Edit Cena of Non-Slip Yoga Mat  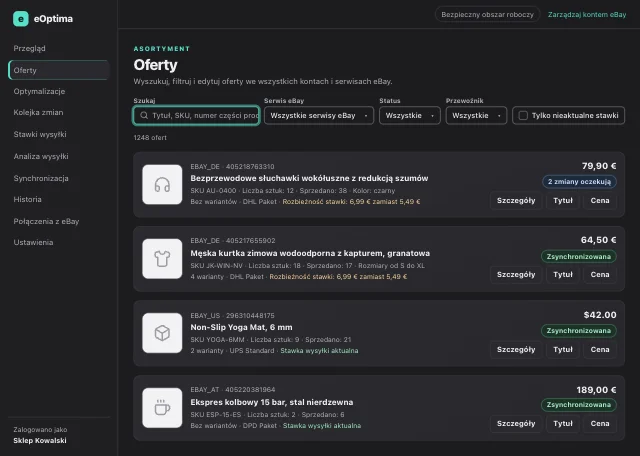600,349
